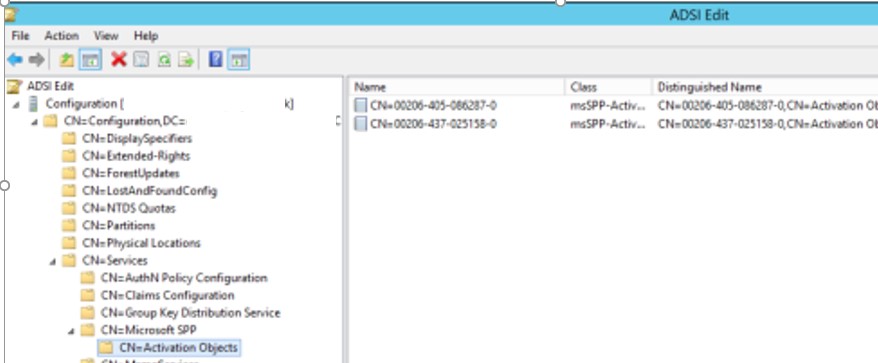878x363 pixels.
Task: Select CN=00206-437-025158-0 in list
Action: 433,124
